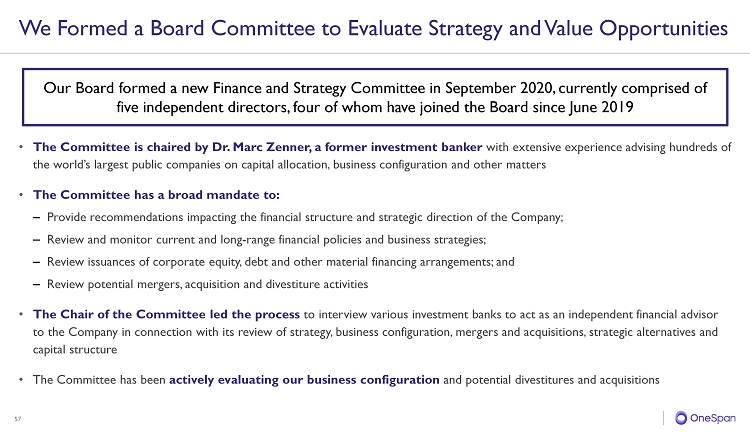Click the phrase 'September 2020' in the box

(499, 88)
